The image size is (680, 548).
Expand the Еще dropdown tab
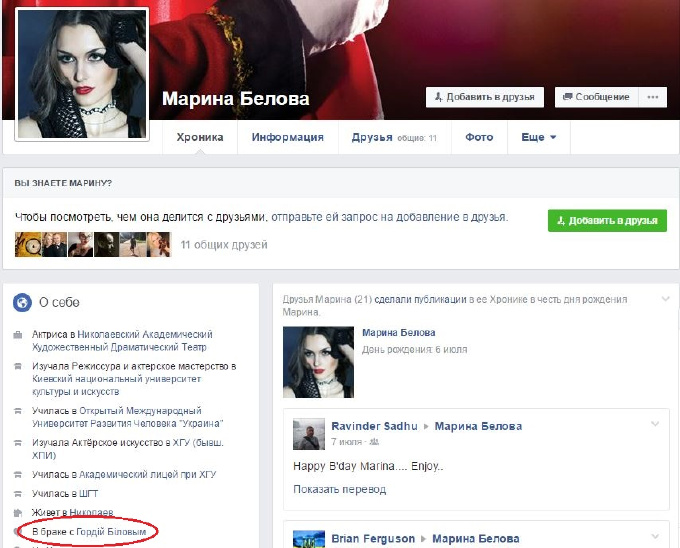[x=538, y=137]
